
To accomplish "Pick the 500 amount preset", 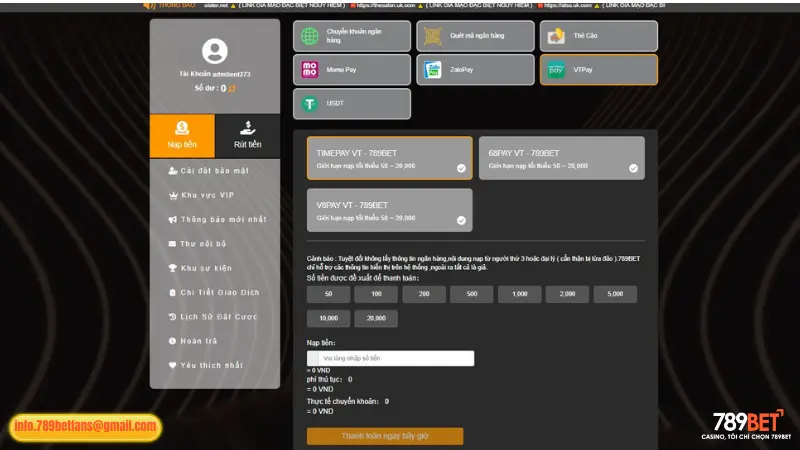I will (x=472, y=294).
